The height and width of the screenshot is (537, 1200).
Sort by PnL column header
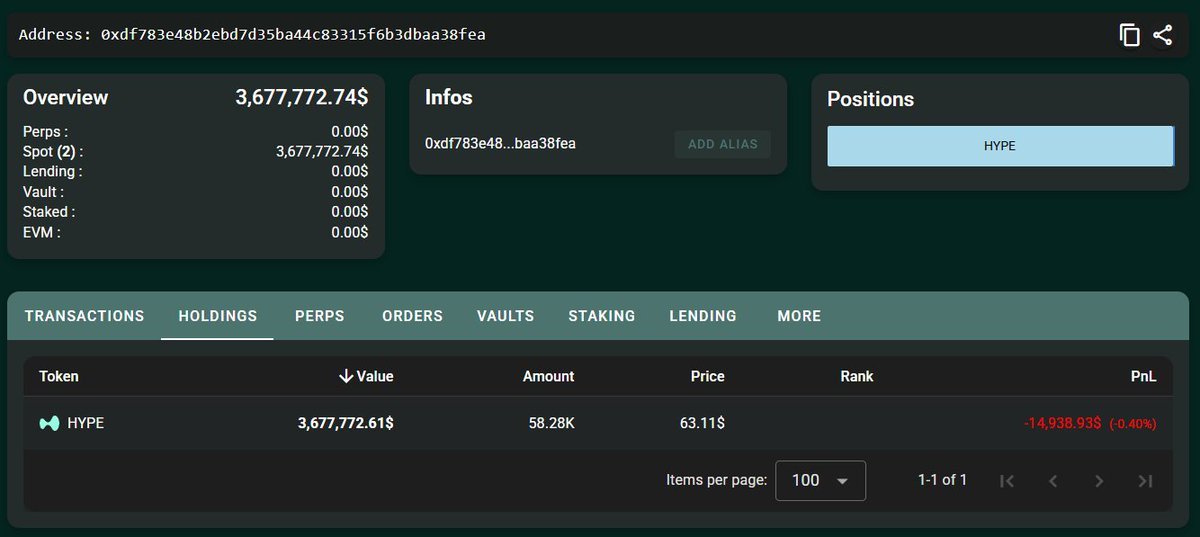(1144, 376)
